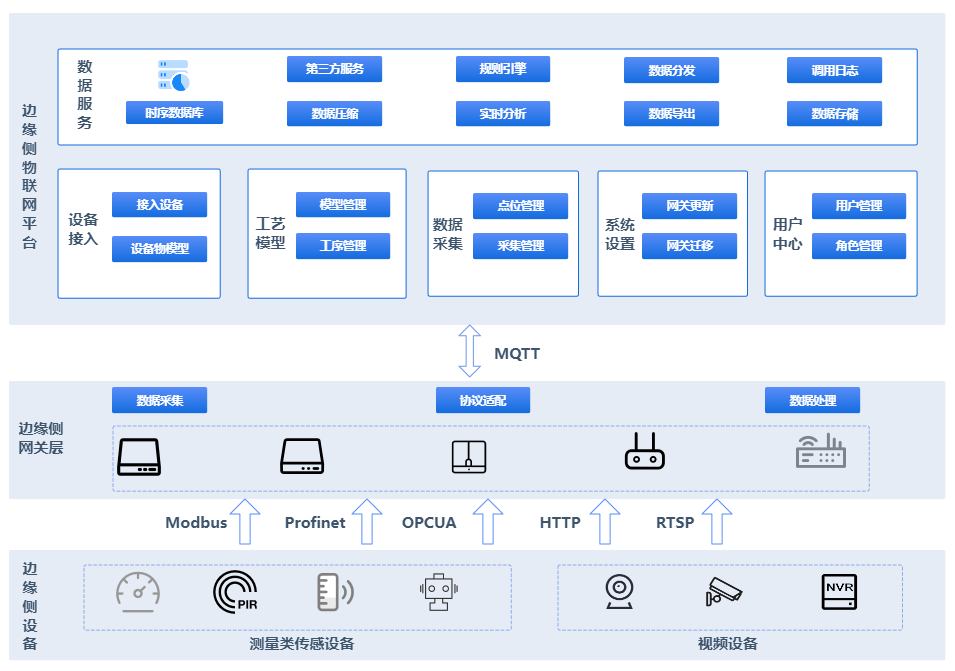The width and height of the screenshot is (955, 671).
Task: Open 规则引擎 in data services
Action: 502,69
